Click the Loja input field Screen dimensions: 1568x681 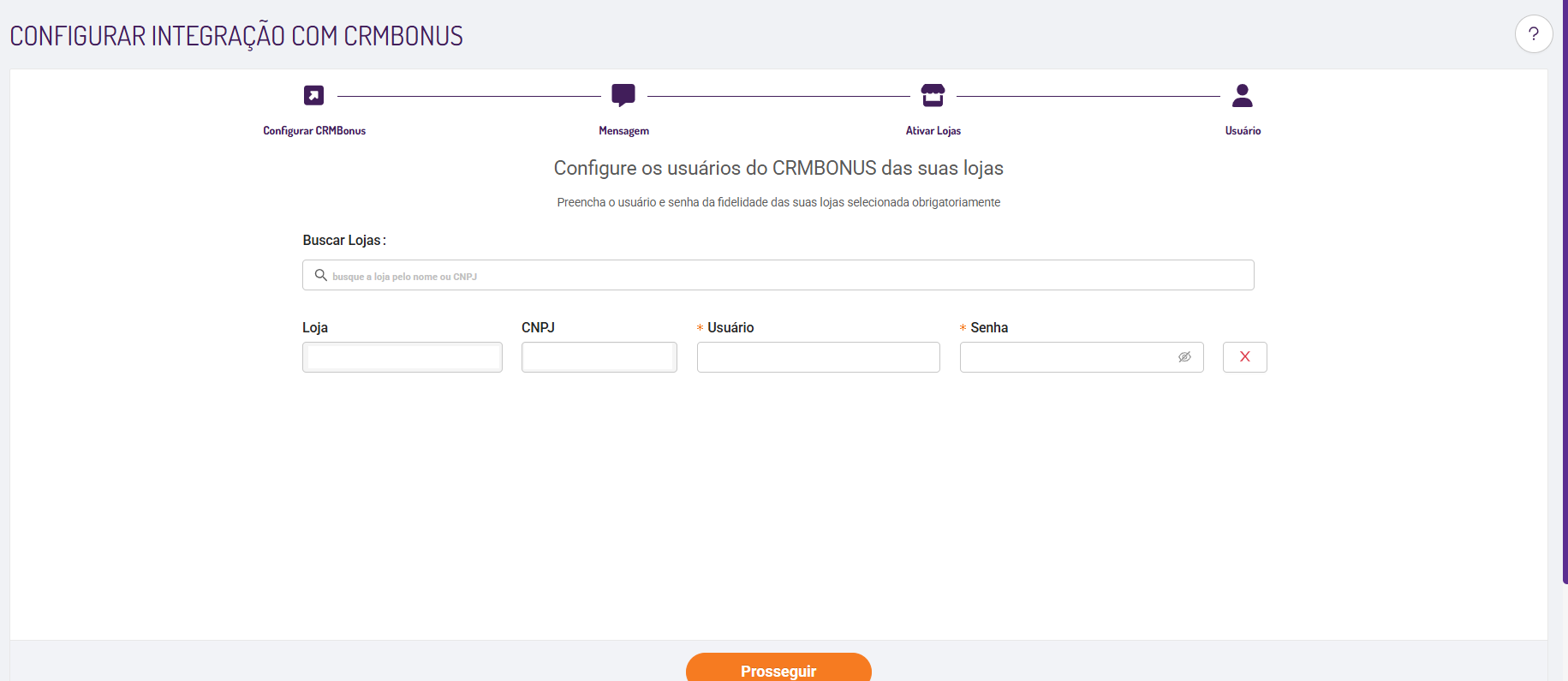pyautogui.click(x=402, y=357)
